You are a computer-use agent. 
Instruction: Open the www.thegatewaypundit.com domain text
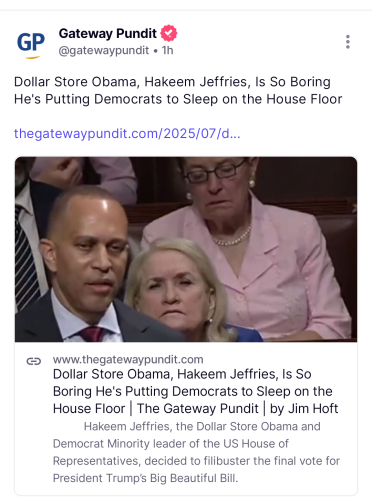click(x=128, y=359)
